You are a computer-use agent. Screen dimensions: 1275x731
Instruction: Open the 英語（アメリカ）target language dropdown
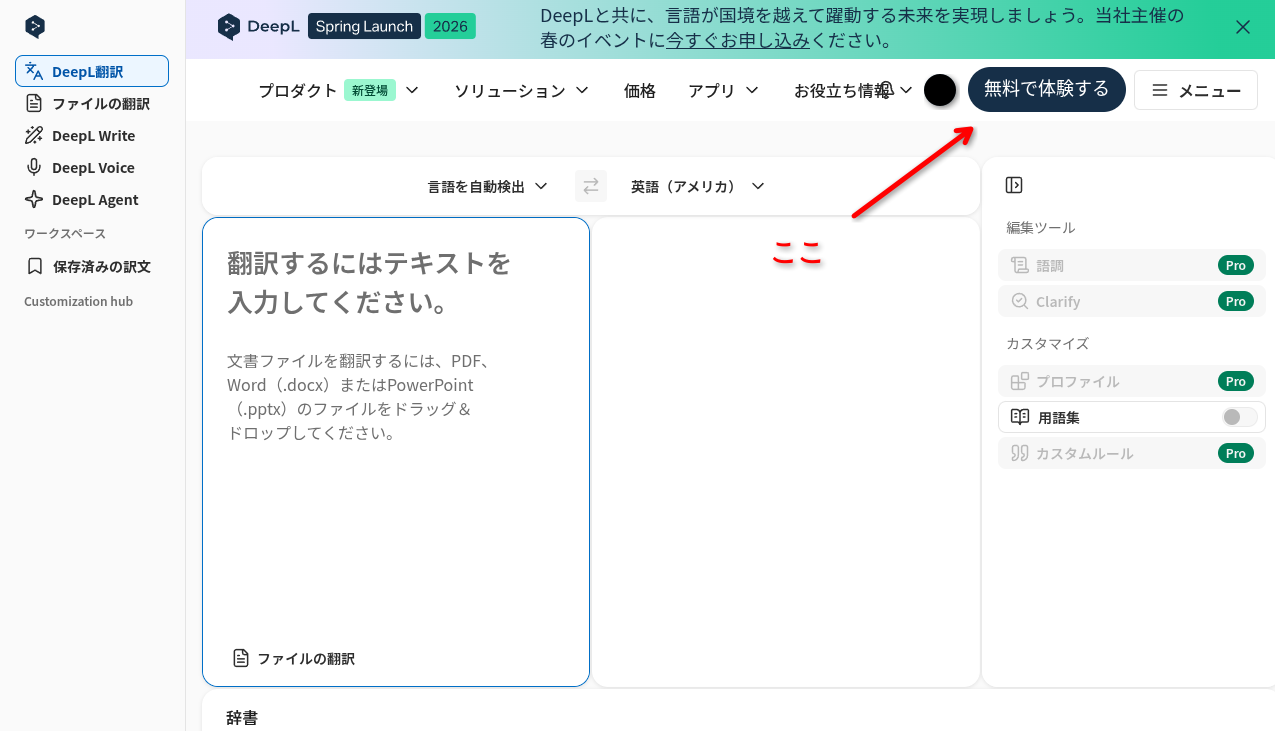(x=697, y=186)
